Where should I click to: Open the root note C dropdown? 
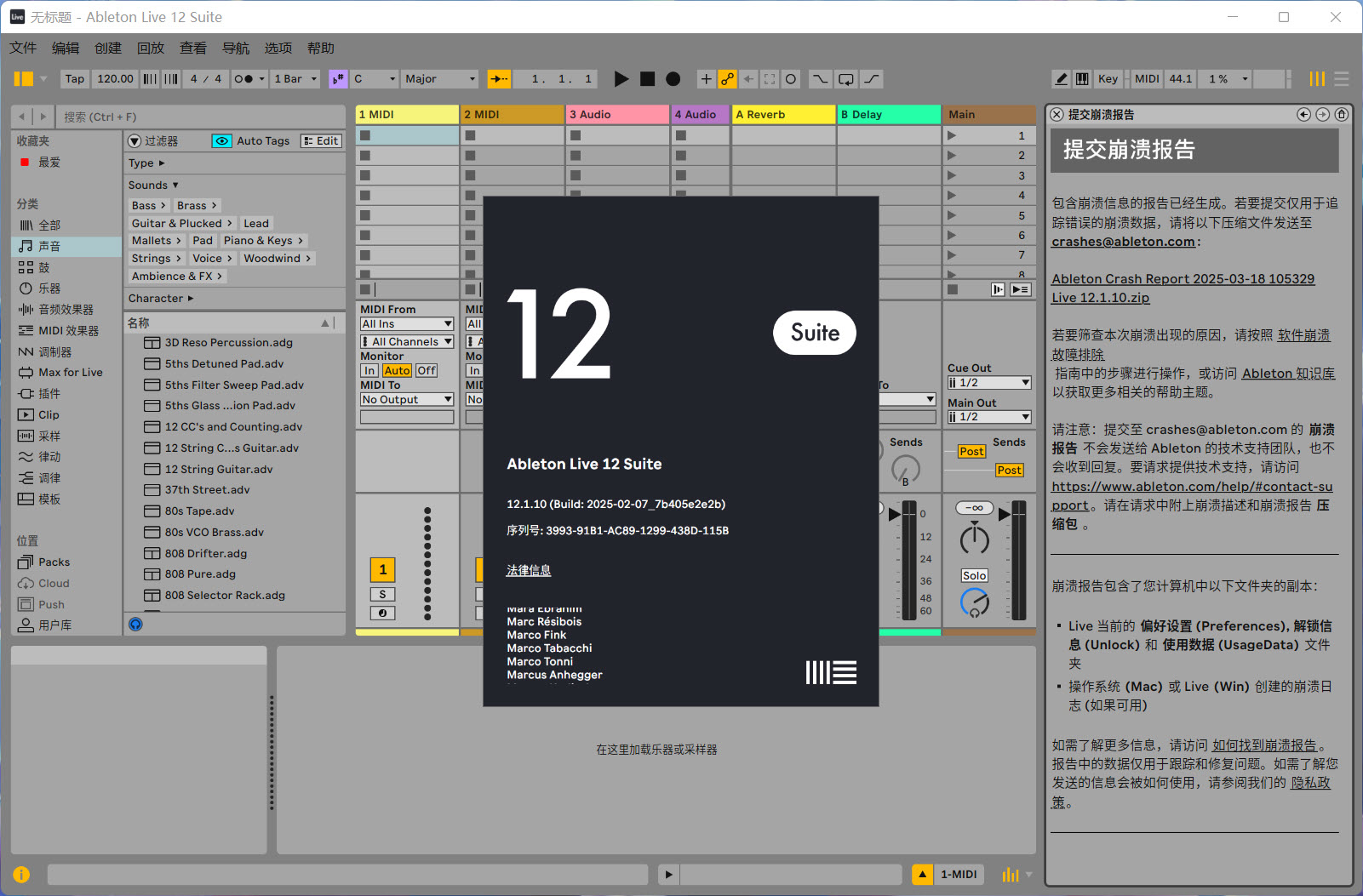click(x=375, y=79)
